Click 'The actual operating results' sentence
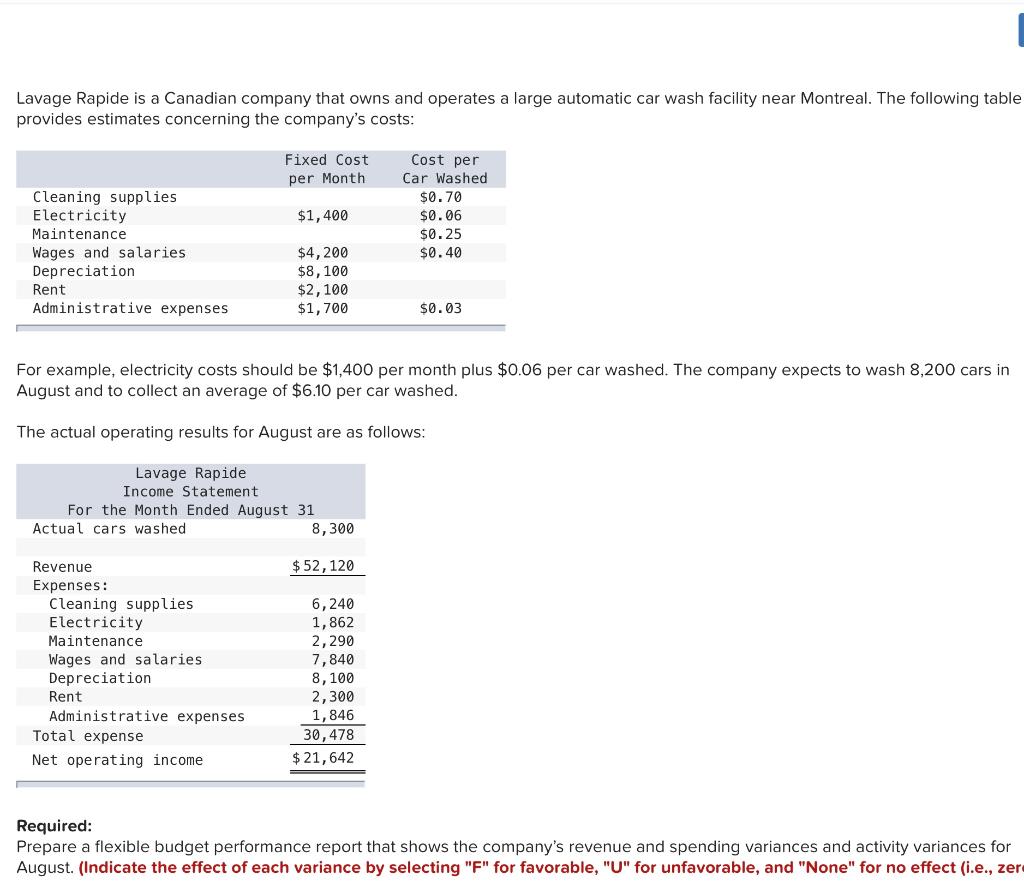The height and width of the screenshot is (881, 1024). click(221, 432)
